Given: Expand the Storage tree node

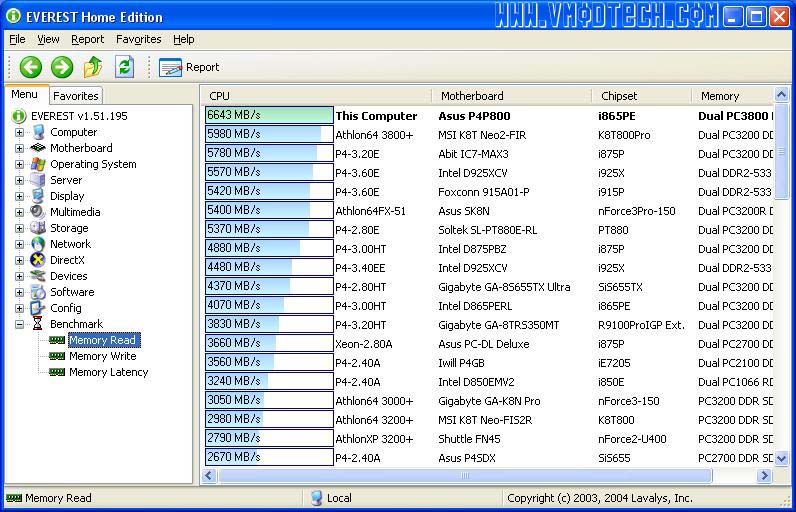Looking at the screenshot, I should pos(19,228).
